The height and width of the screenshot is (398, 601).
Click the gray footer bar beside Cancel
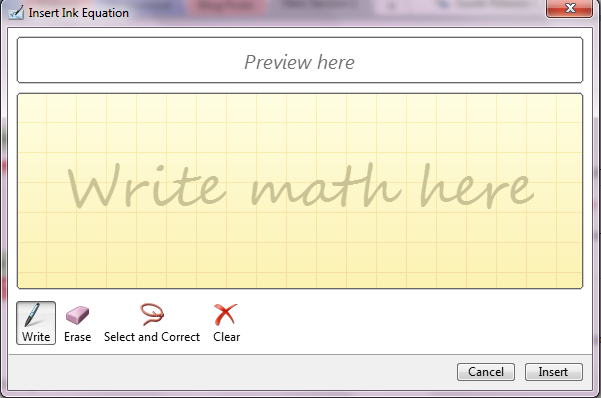pyautogui.click(x=230, y=372)
